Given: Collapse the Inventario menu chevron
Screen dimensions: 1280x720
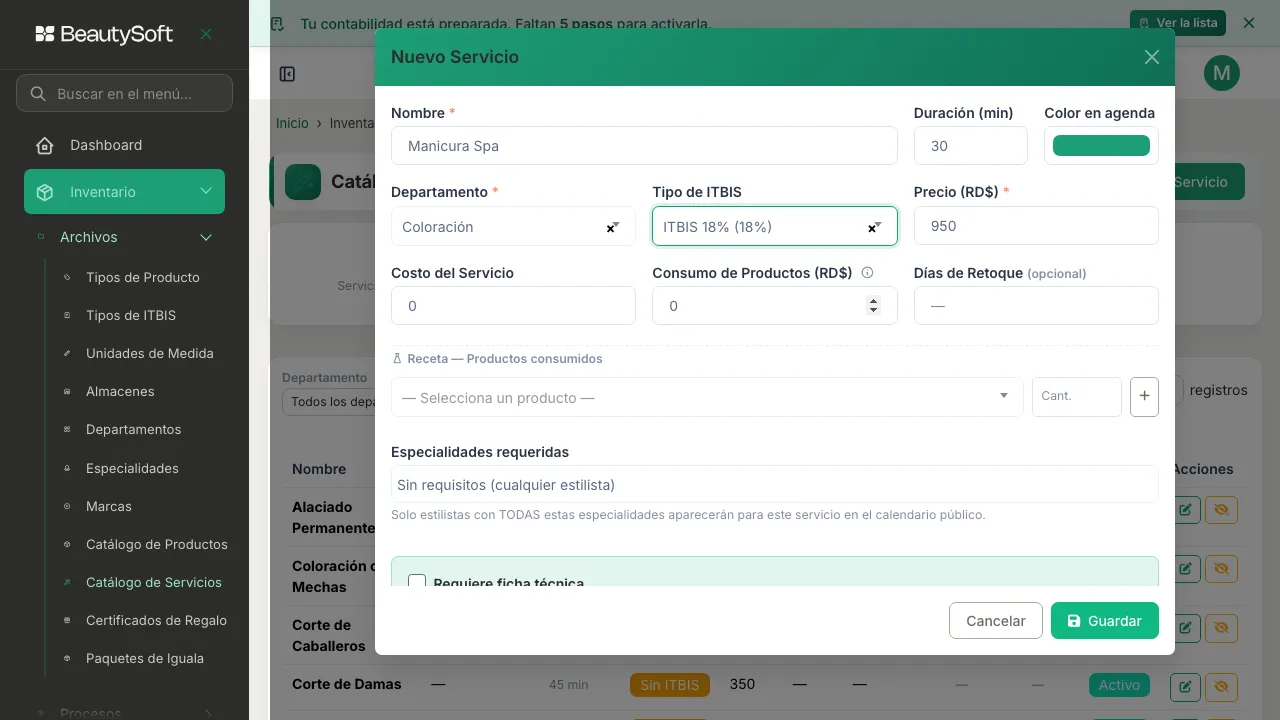Looking at the screenshot, I should point(206,191).
